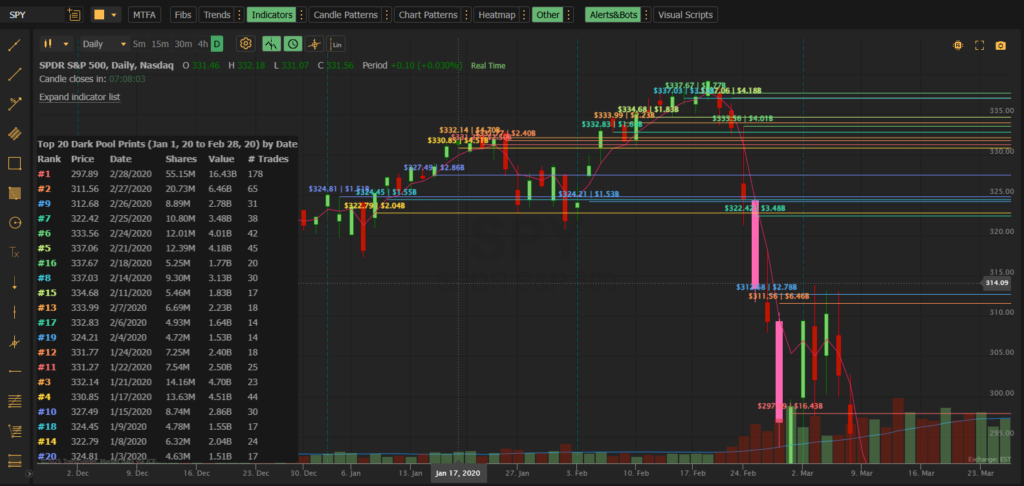1024x486 pixels.
Task: Enter fullscreen chart mode
Action: [x=979, y=45]
